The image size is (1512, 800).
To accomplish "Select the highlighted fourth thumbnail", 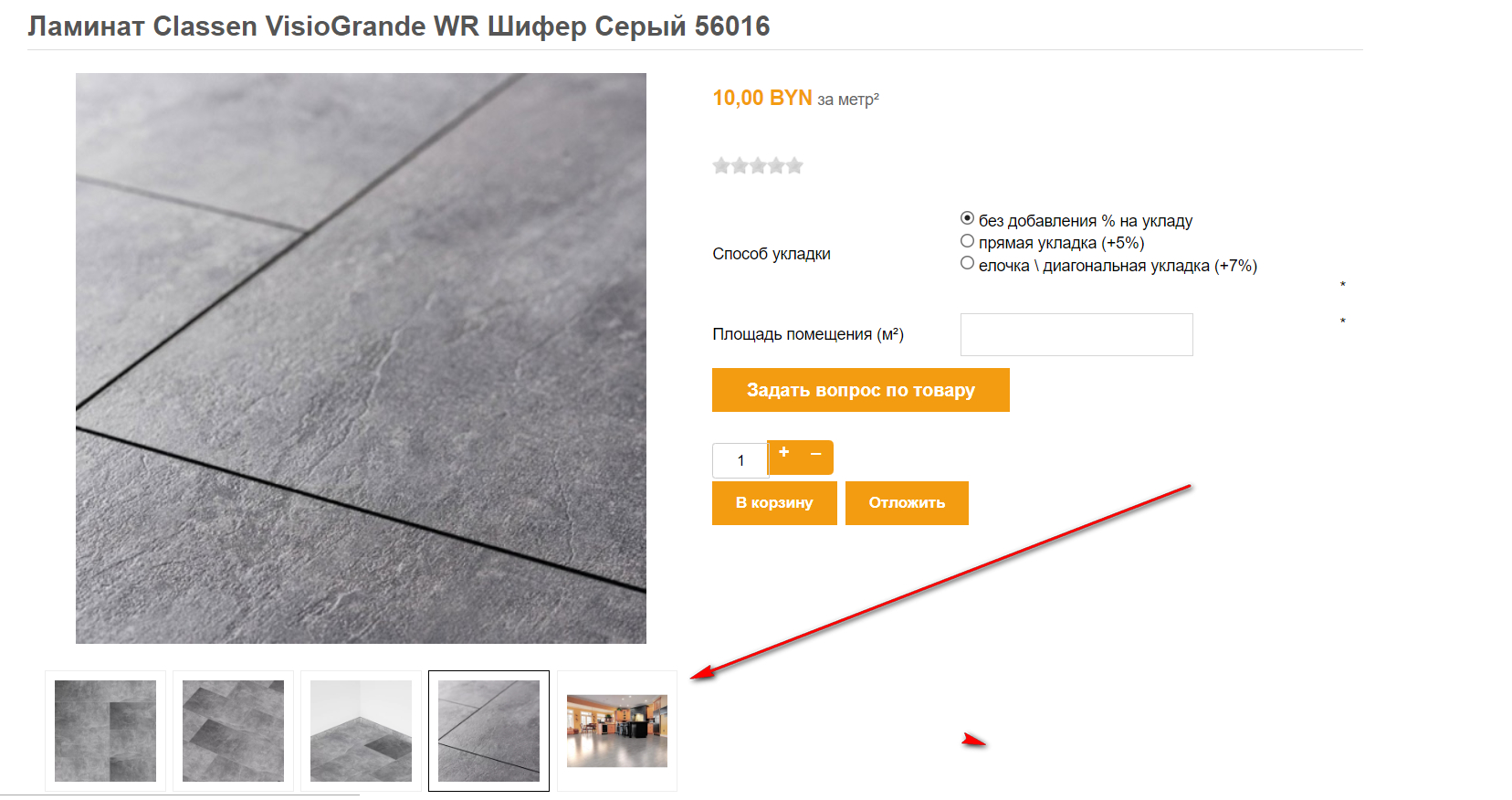I will pos(488,731).
